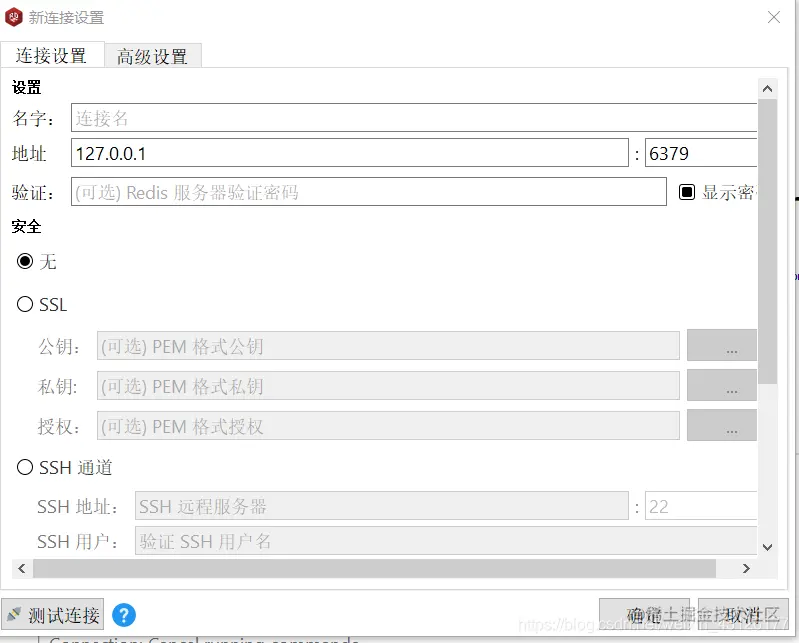The height and width of the screenshot is (643, 799).
Task: Focus the Redis server password field
Action: pos(369,192)
